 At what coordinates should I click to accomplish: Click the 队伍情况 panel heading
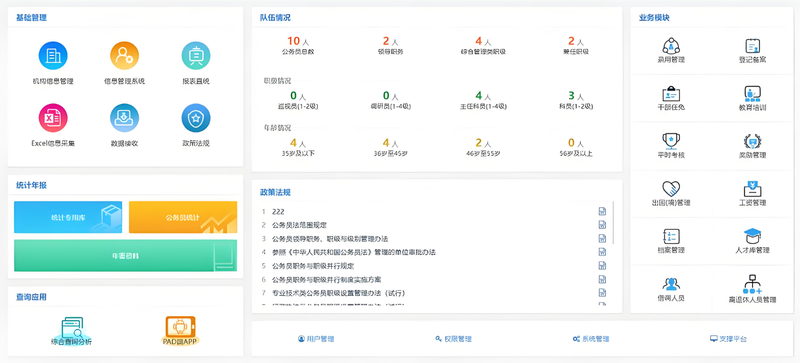pos(276,17)
